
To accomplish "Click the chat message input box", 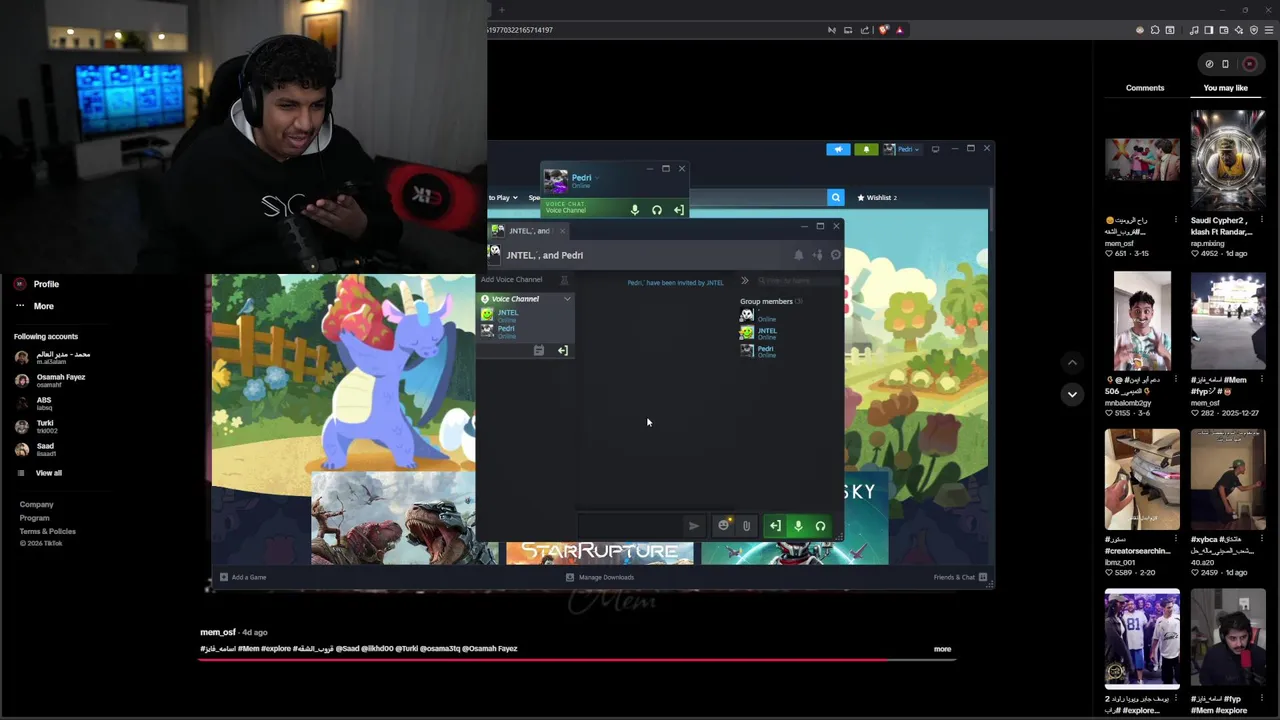I will click(x=631, y=525).
